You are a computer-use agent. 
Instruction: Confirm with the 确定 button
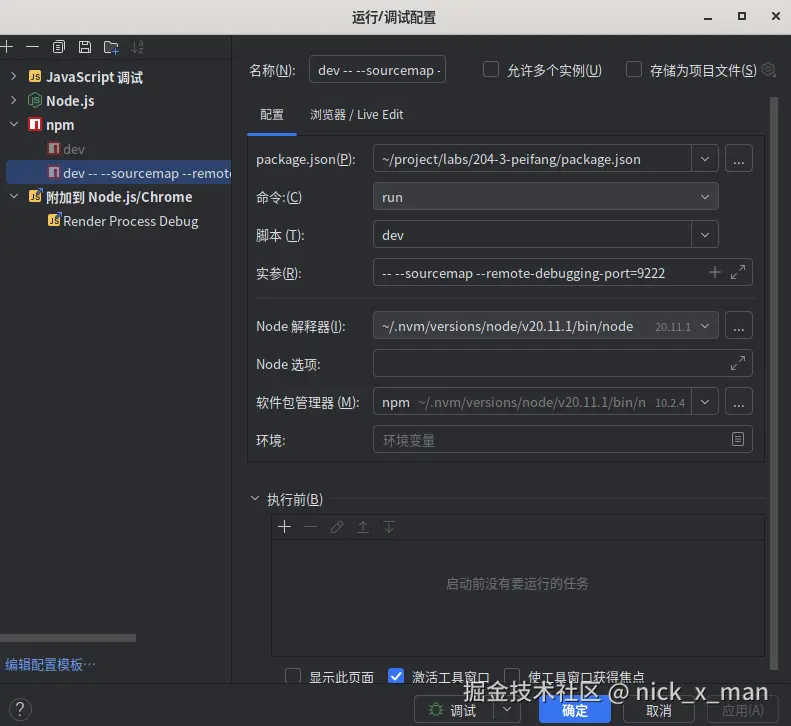click(x=575, y=709)
